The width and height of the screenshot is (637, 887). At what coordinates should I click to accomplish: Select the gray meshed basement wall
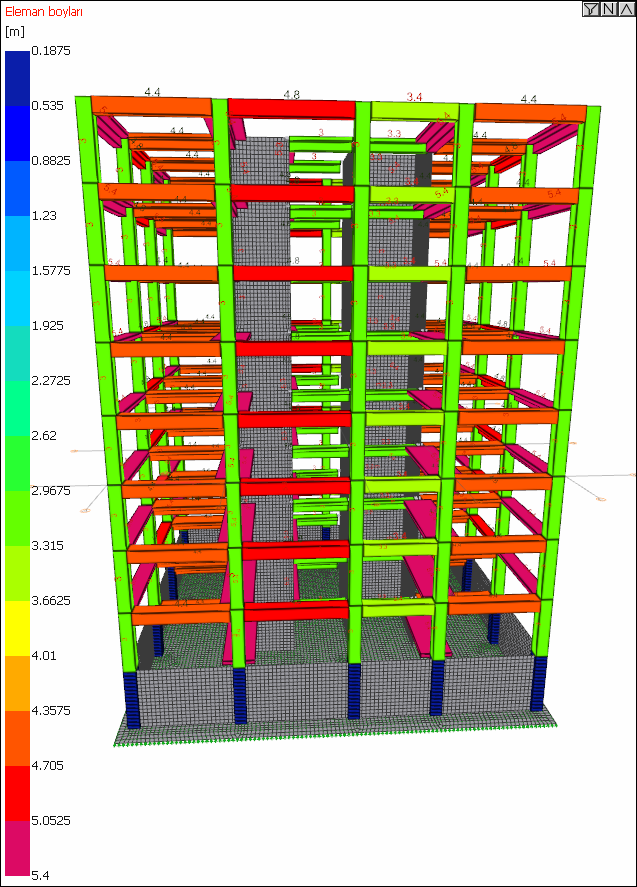coord(334,691)
